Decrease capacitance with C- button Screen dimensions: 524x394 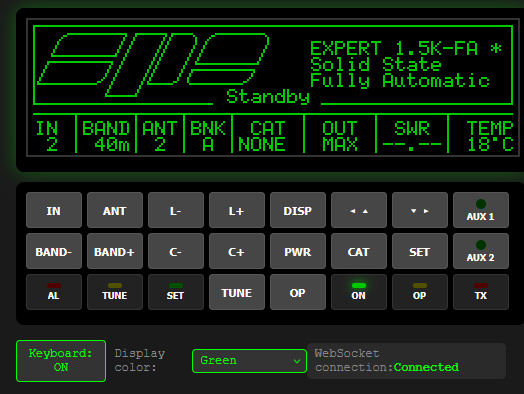click(176, 251)
